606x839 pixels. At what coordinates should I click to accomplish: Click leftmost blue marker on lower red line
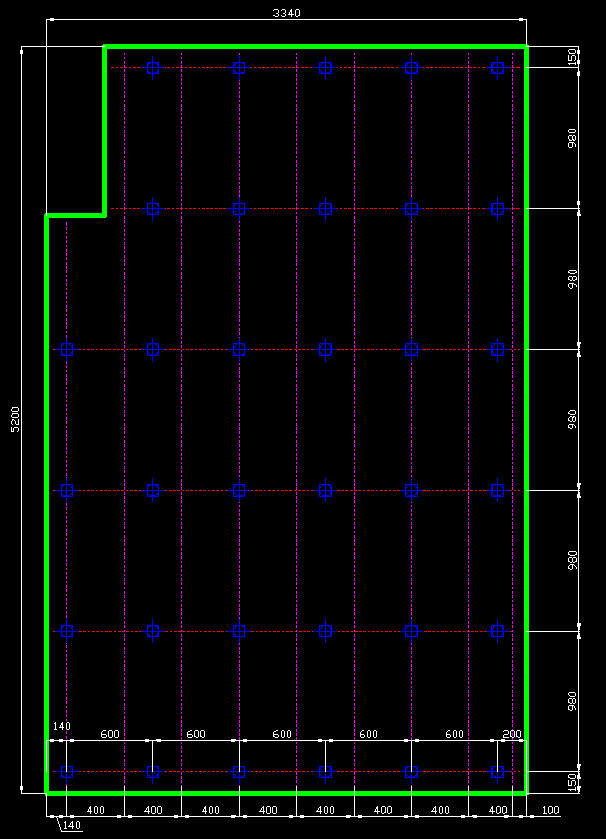point(67,490)
